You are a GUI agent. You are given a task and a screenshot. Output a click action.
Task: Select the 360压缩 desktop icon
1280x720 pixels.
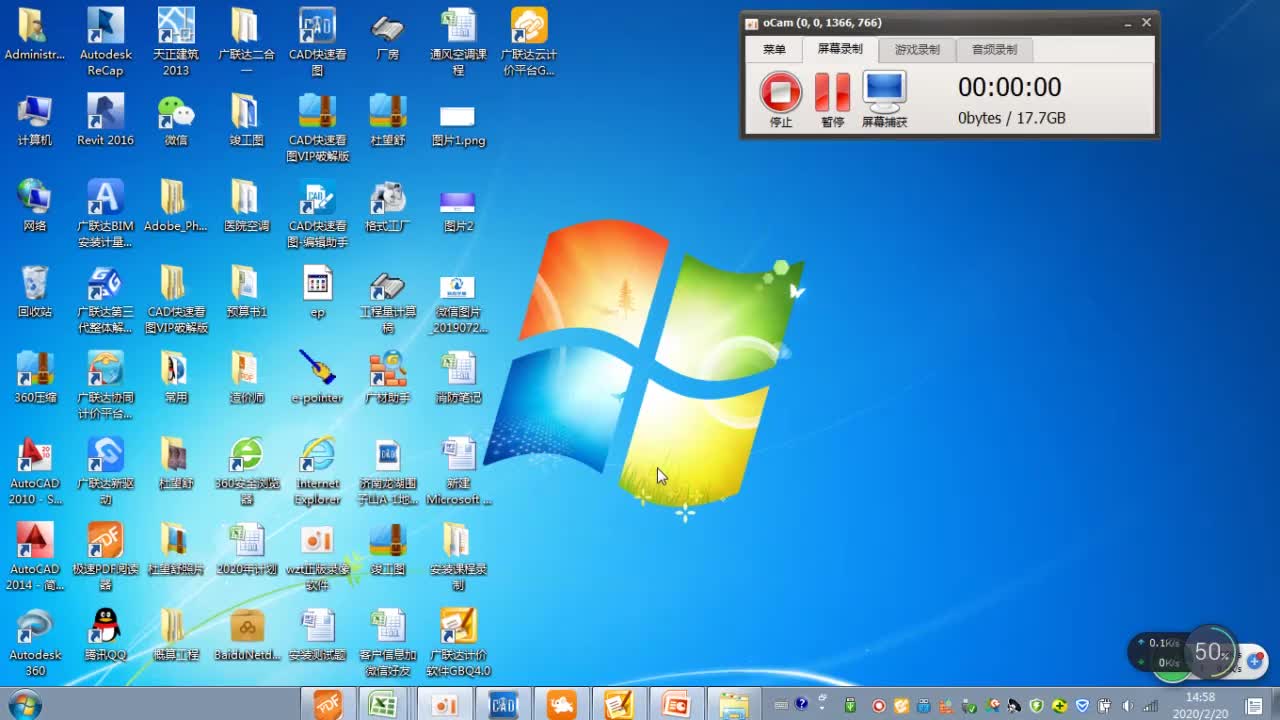(35, 378)
